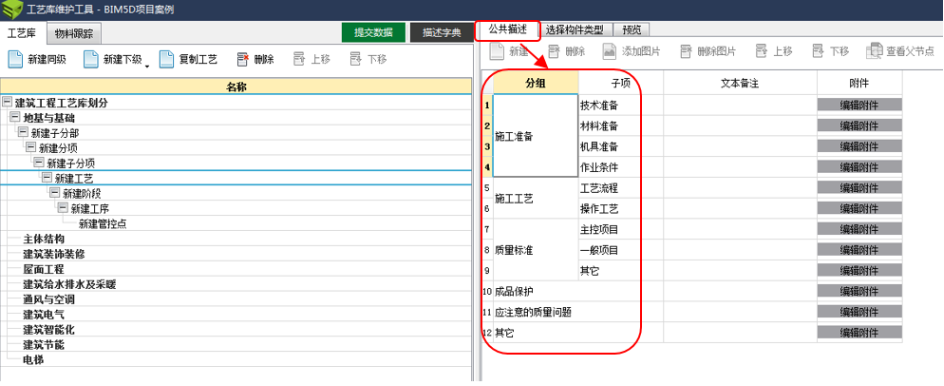Collapse the 新建工艺 node
Viewport: 944px width, 386px height.
click(46, 178)
